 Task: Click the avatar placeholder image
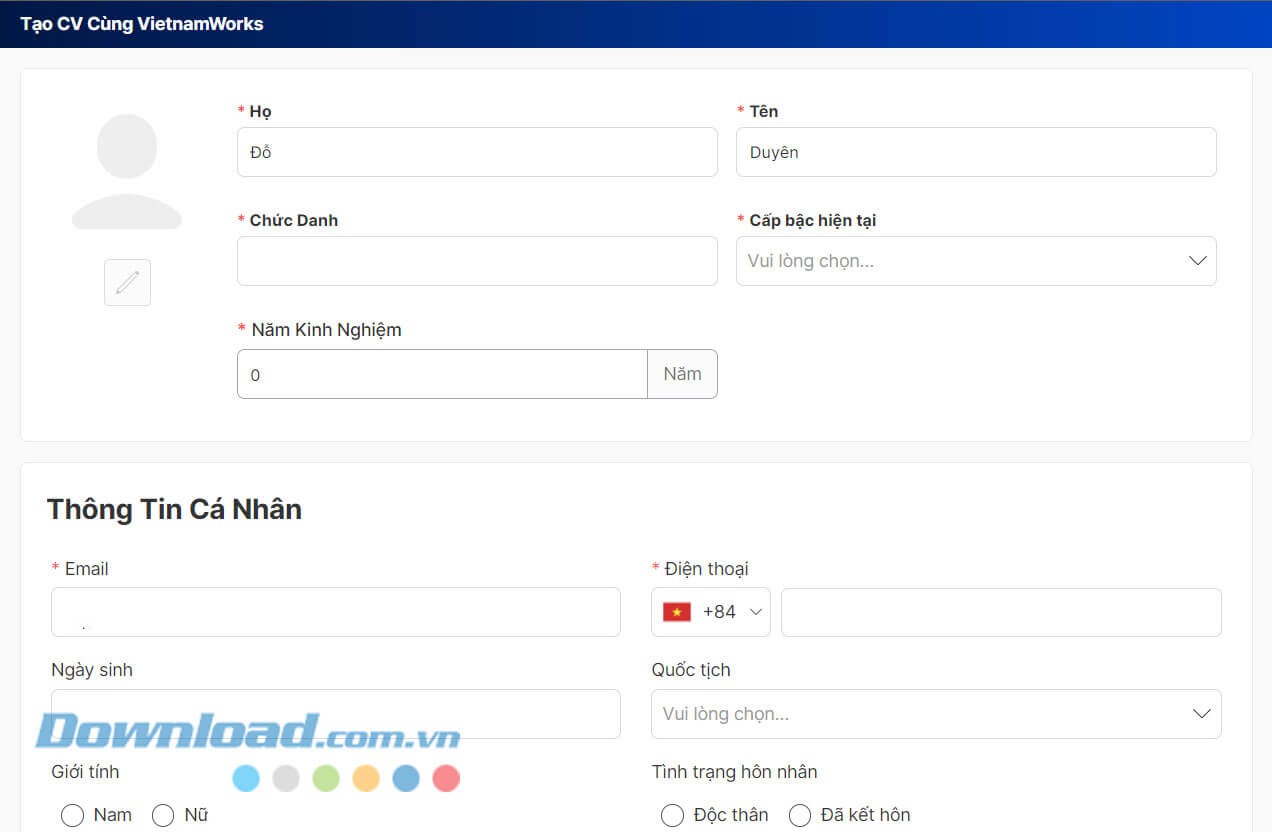pyautogui.click(x=126, y=168)
